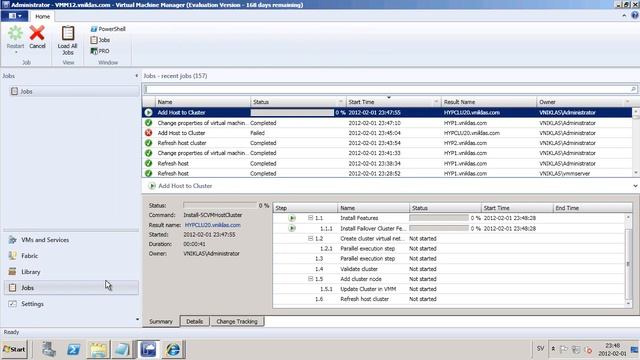Click the help icon in ribbon corner
Viewport: 640px width, 360px height.
[x=635, y=16]
